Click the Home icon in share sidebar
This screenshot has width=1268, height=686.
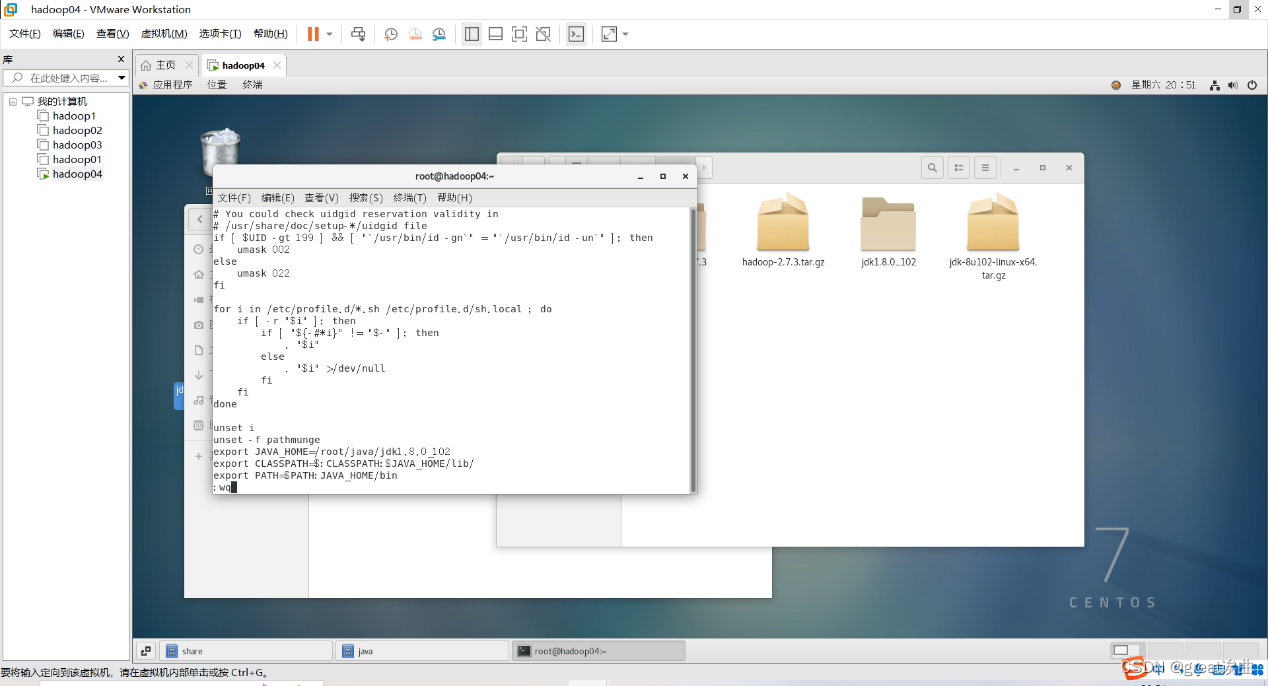point(199,274)
